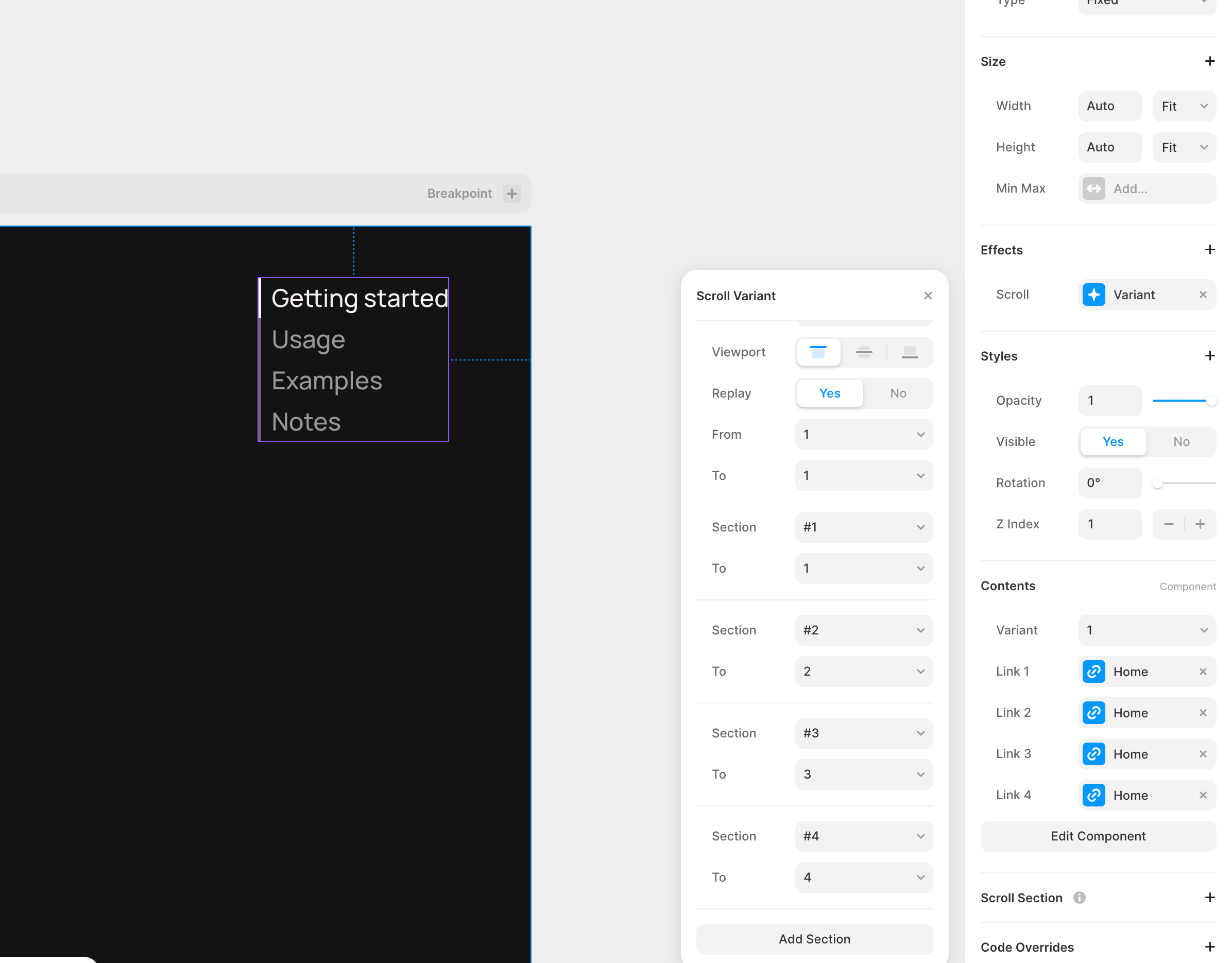Open the To dropdown showing 2
The height and width of the screenshot is (963, 1232).
click(864, 672)
